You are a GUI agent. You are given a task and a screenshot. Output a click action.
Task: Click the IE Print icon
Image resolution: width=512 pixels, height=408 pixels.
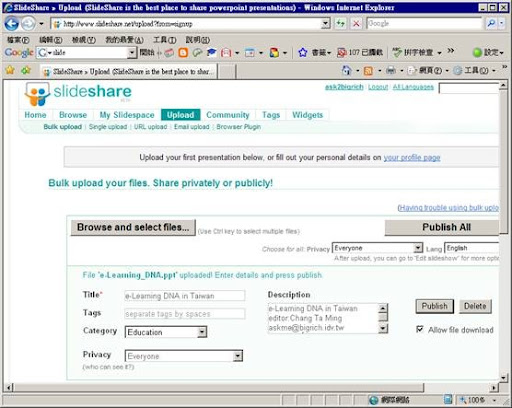(391, 70)
